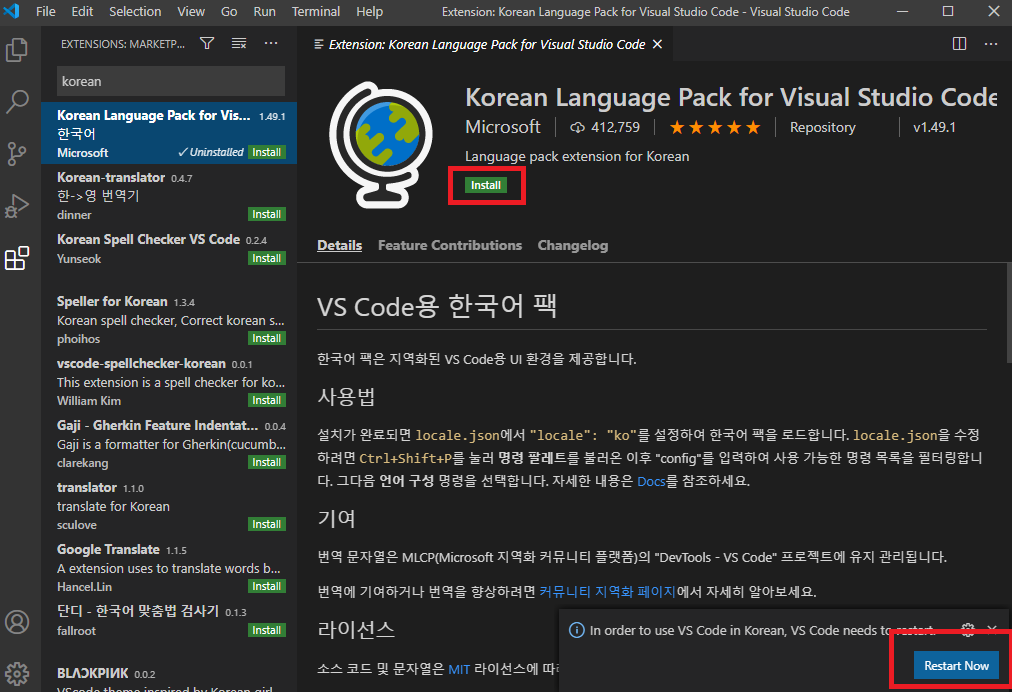The image size is (1012, 692).
Task: Open the Source Control view
Action: (x=17, y=154)
